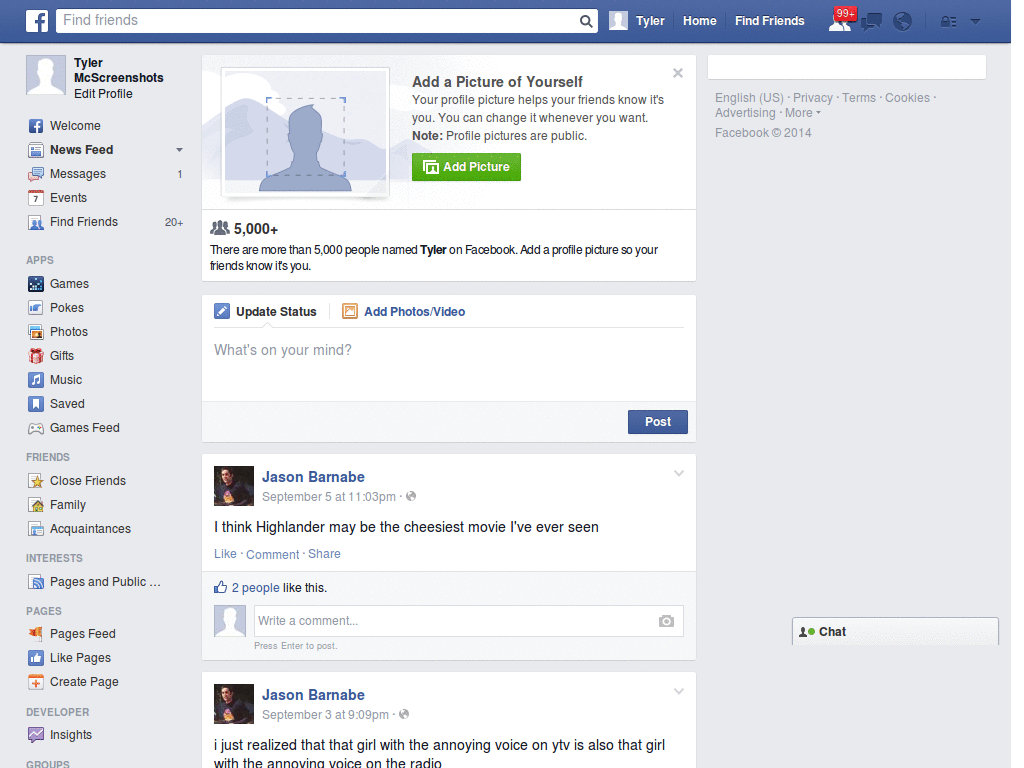Open the Cookies footer link
Screen dimensions: 1024x768
(907, 98)
